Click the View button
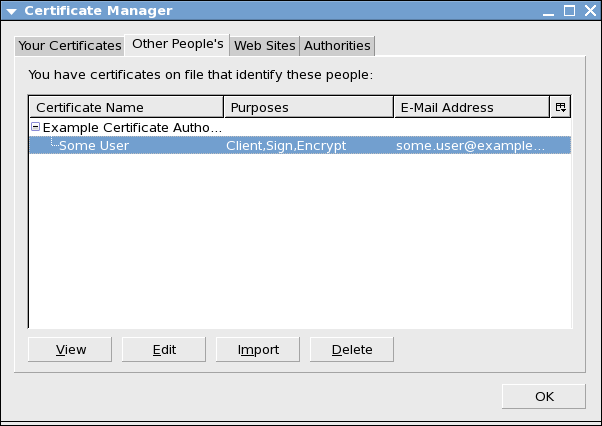Screen dimensions: 602x426 [x=70, y=350]
